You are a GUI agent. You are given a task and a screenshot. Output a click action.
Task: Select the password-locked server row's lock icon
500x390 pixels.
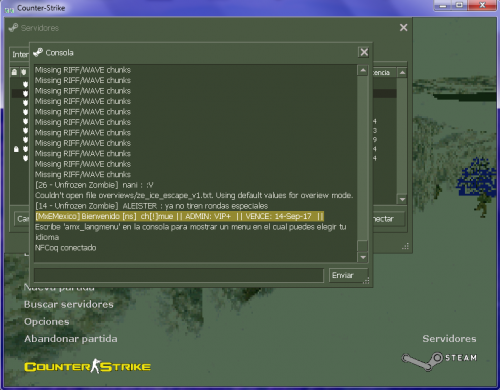point(16,149)
